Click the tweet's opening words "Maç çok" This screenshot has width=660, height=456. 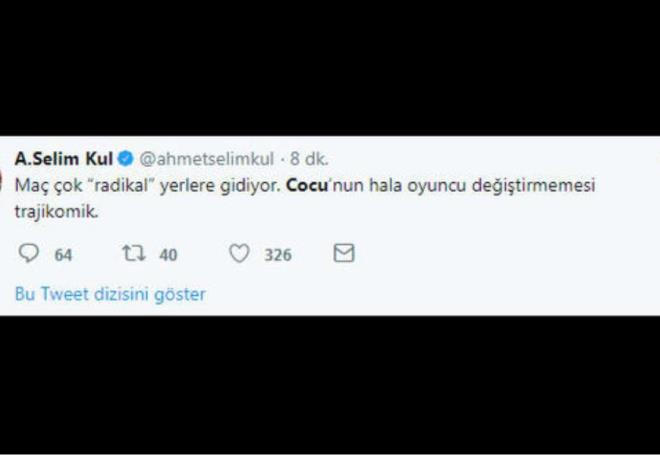(47, 186)
